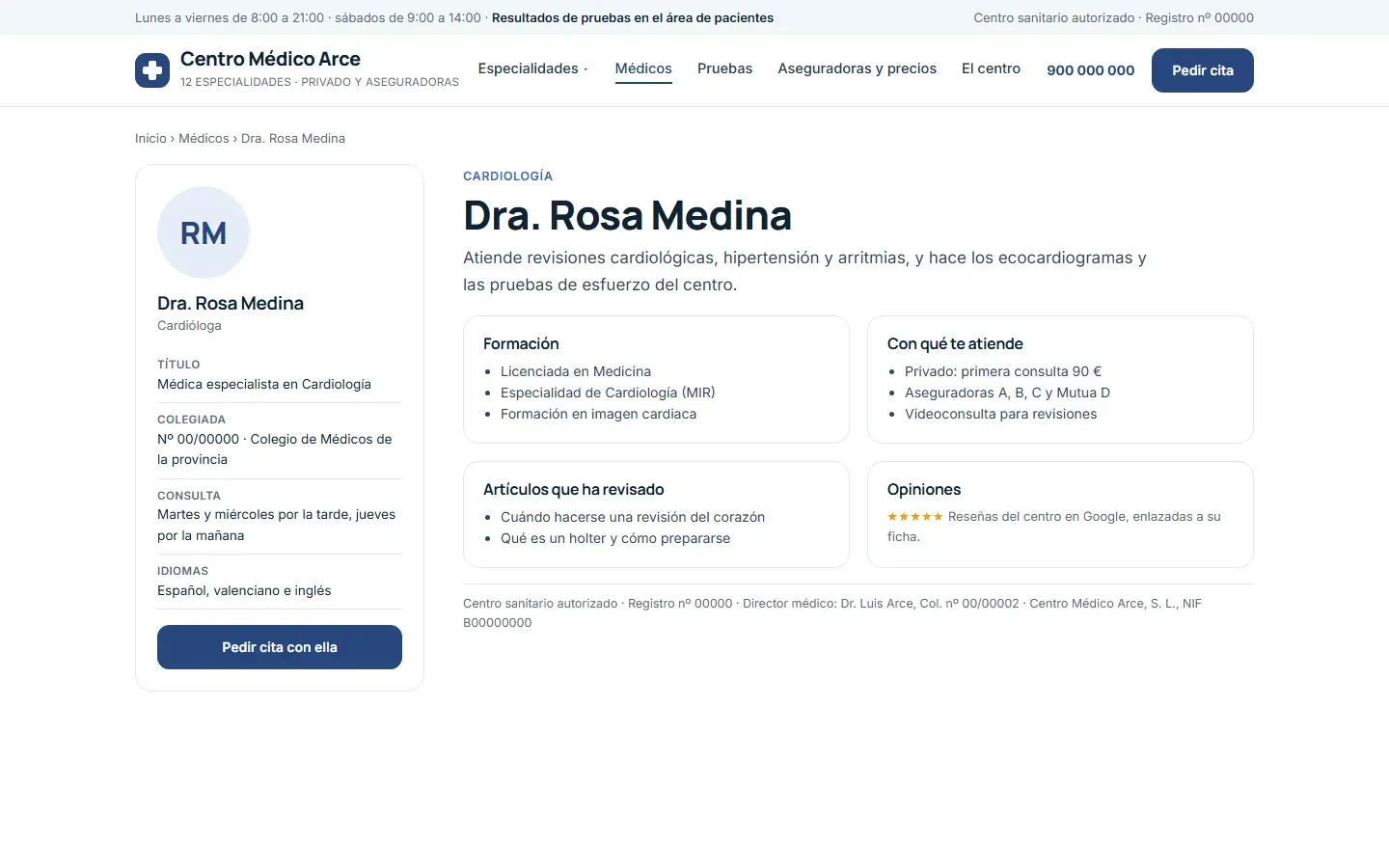
Task: Expand the Especialidades dropdown menu
Action: coord(532,68)
